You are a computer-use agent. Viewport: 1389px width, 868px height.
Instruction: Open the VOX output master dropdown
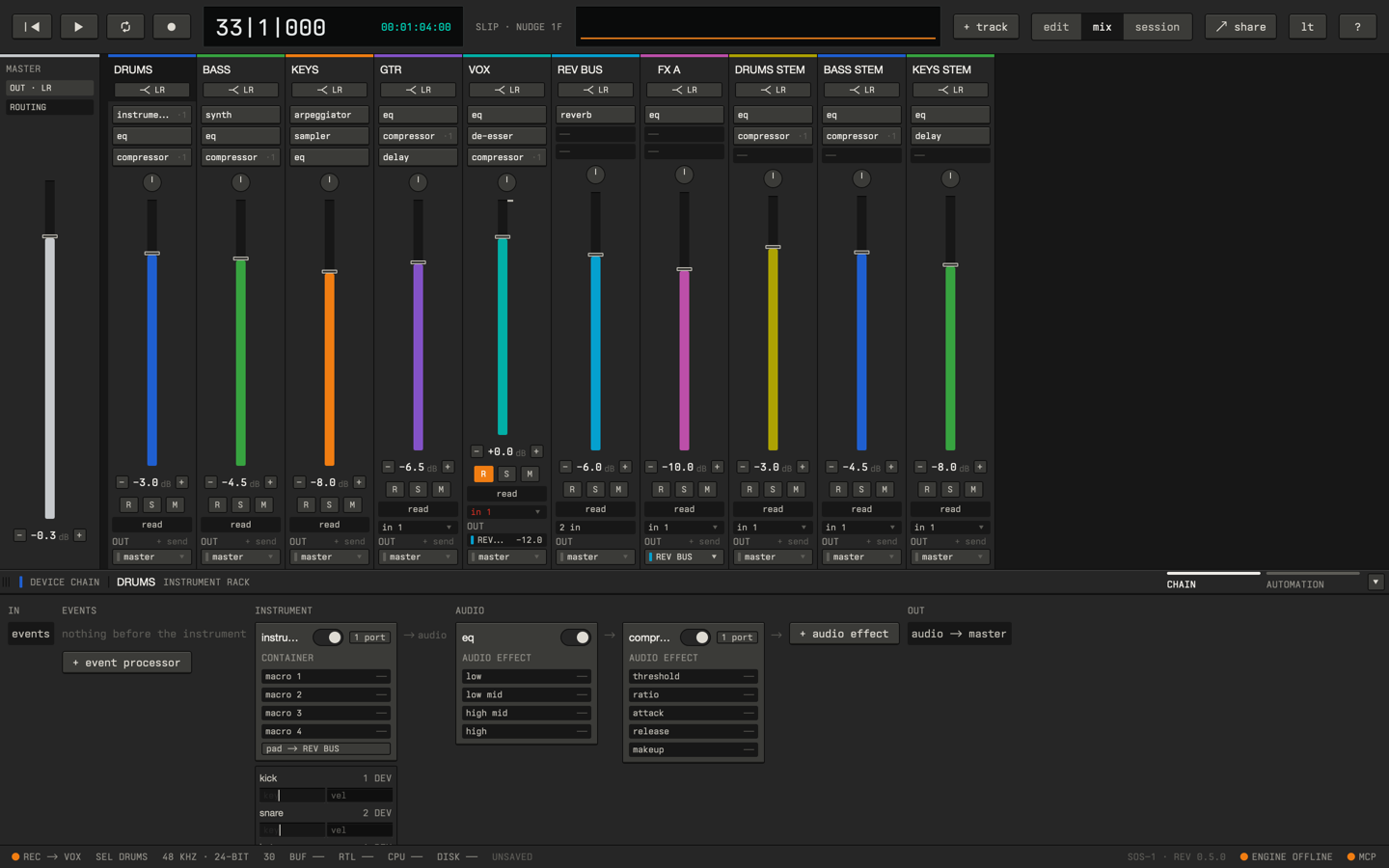click(506, 556)
